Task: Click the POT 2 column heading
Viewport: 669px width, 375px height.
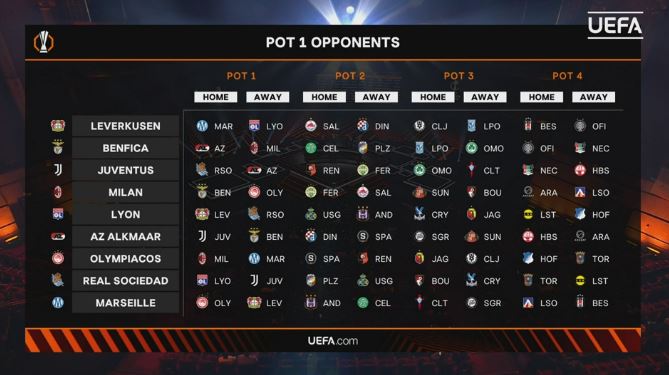Action: click(350, 76)
